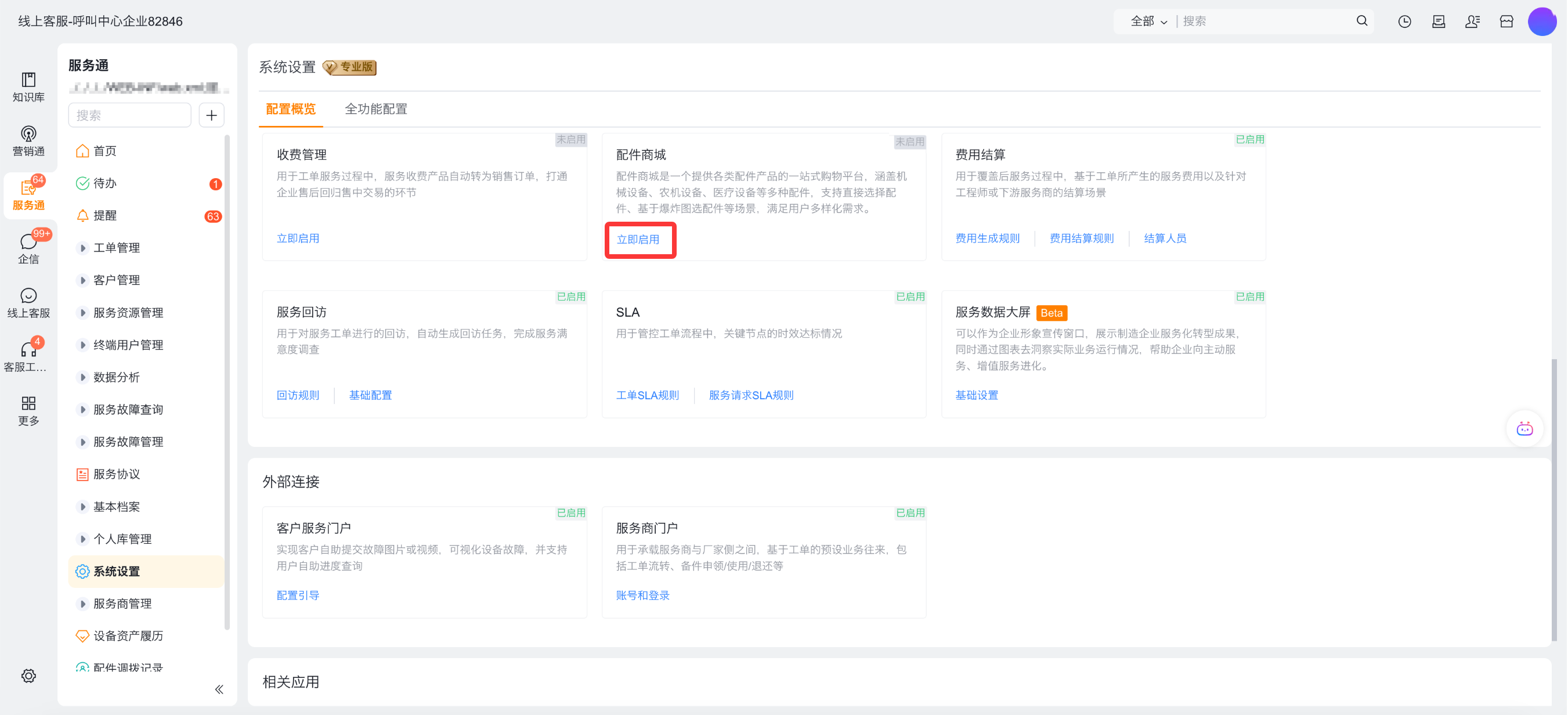Image resolution: width=1568 pixels, height=715 pixels.
Task: Click the magnifier search icon in top bar
Action: click(1361, 21)
